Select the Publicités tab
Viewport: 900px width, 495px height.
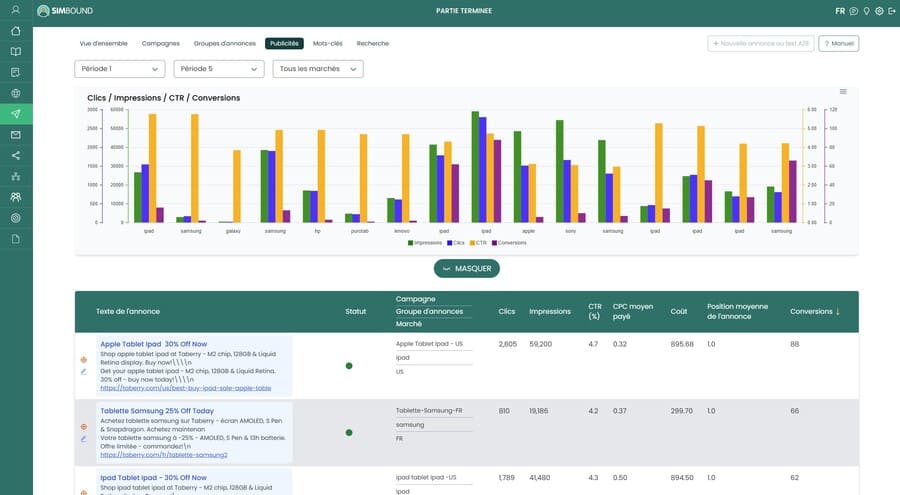point(284,44)
